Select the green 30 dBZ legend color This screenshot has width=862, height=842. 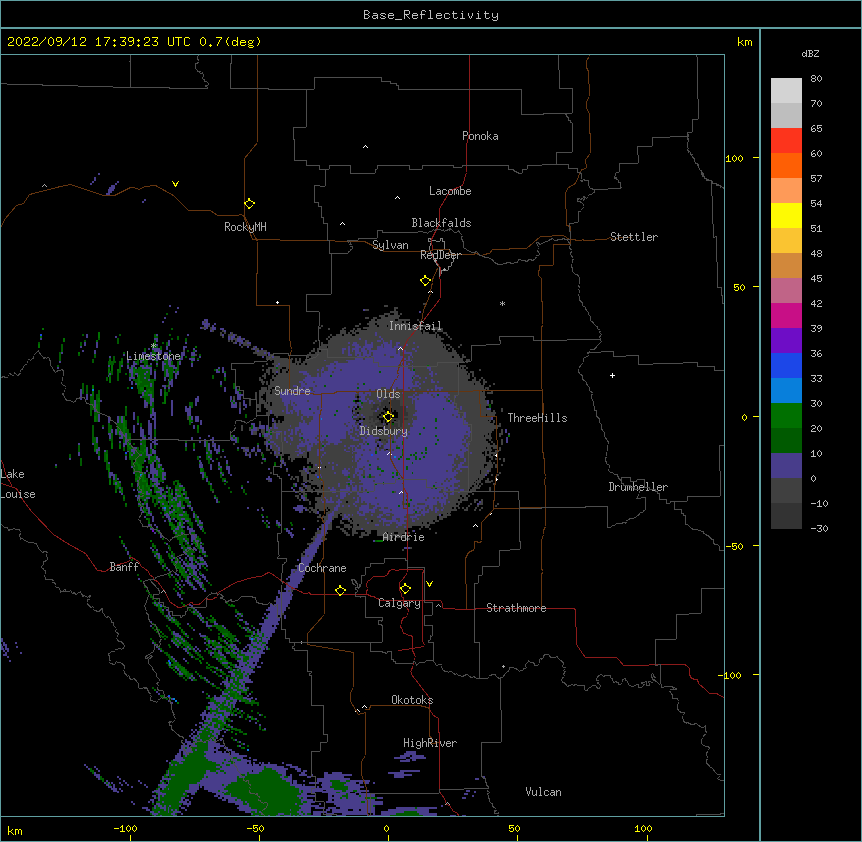click(786, 416)
